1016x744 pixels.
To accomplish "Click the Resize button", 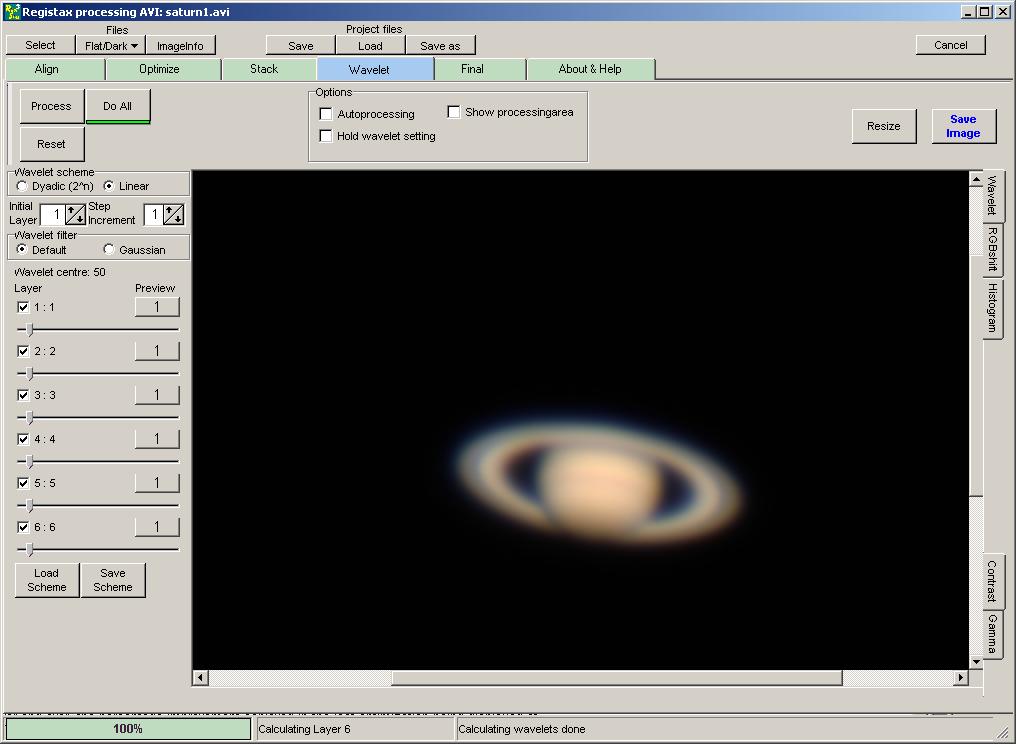I will click(884, 126).
